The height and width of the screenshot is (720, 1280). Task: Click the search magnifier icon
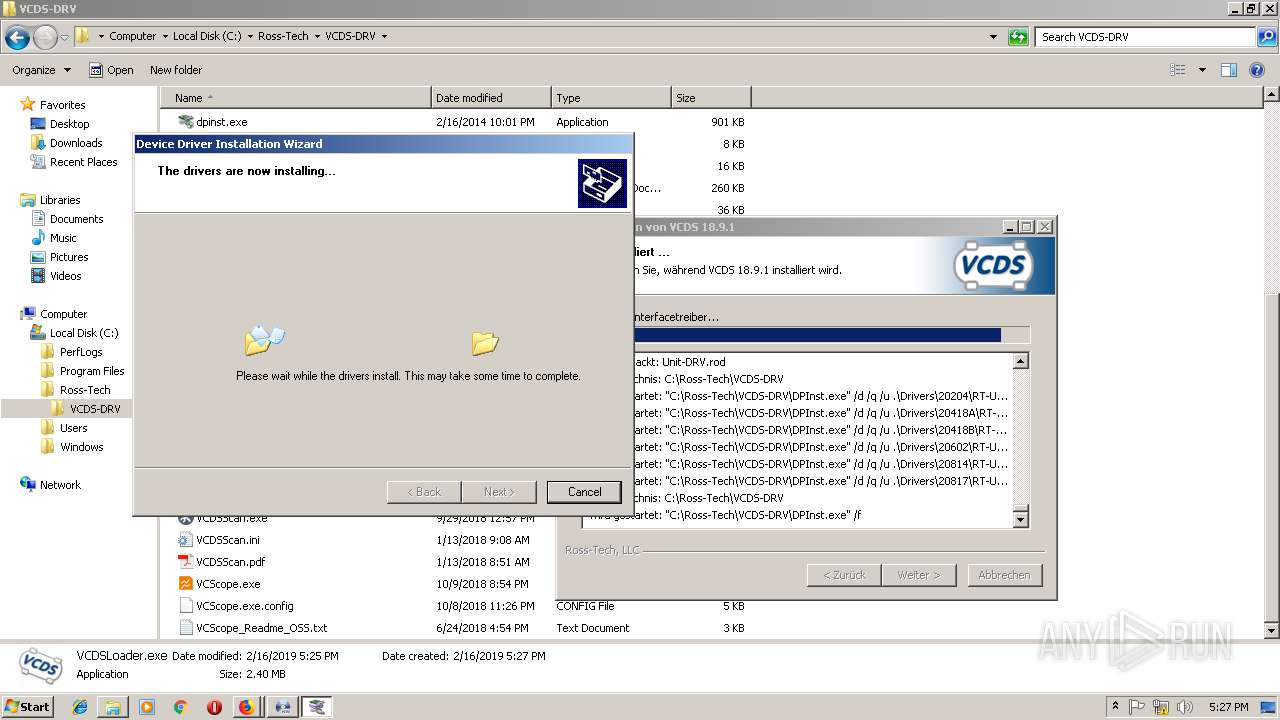1266,37
